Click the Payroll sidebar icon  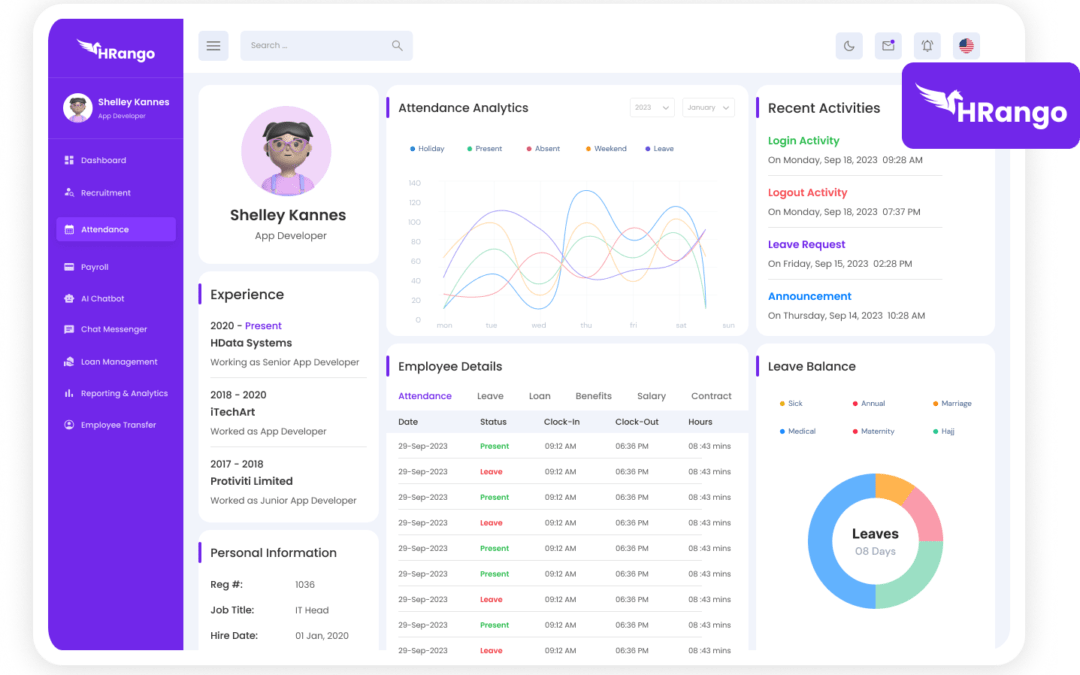click(x=69, y=267)
